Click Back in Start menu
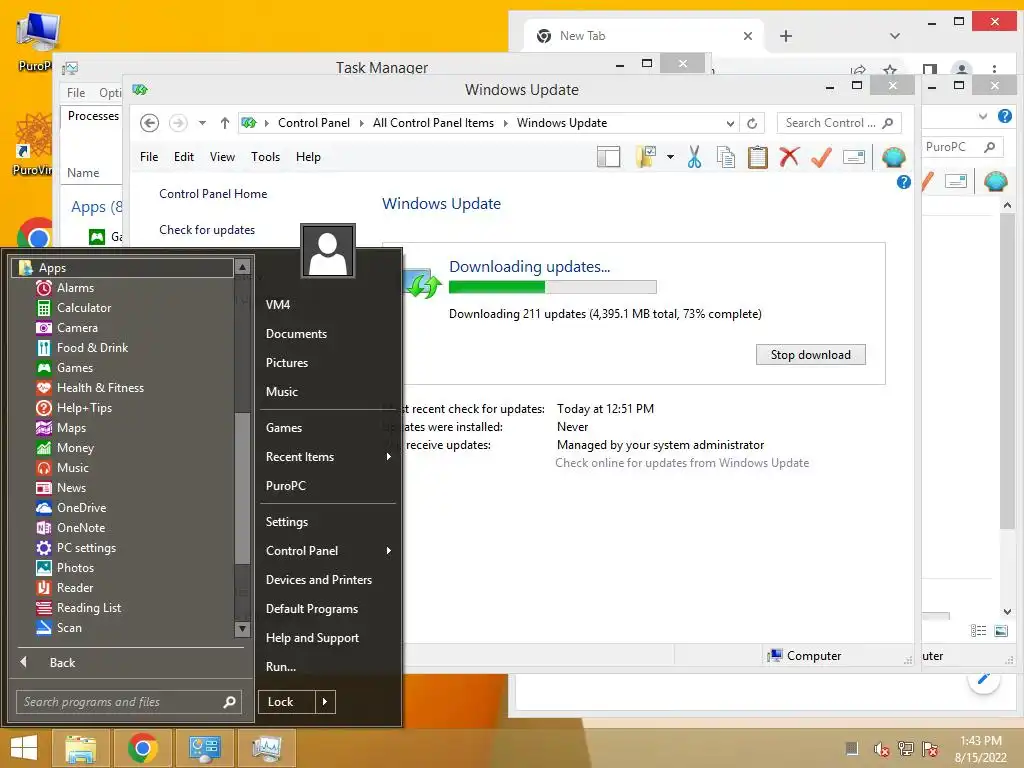Screen dimensions: 1024x768 tap(62, 663)
